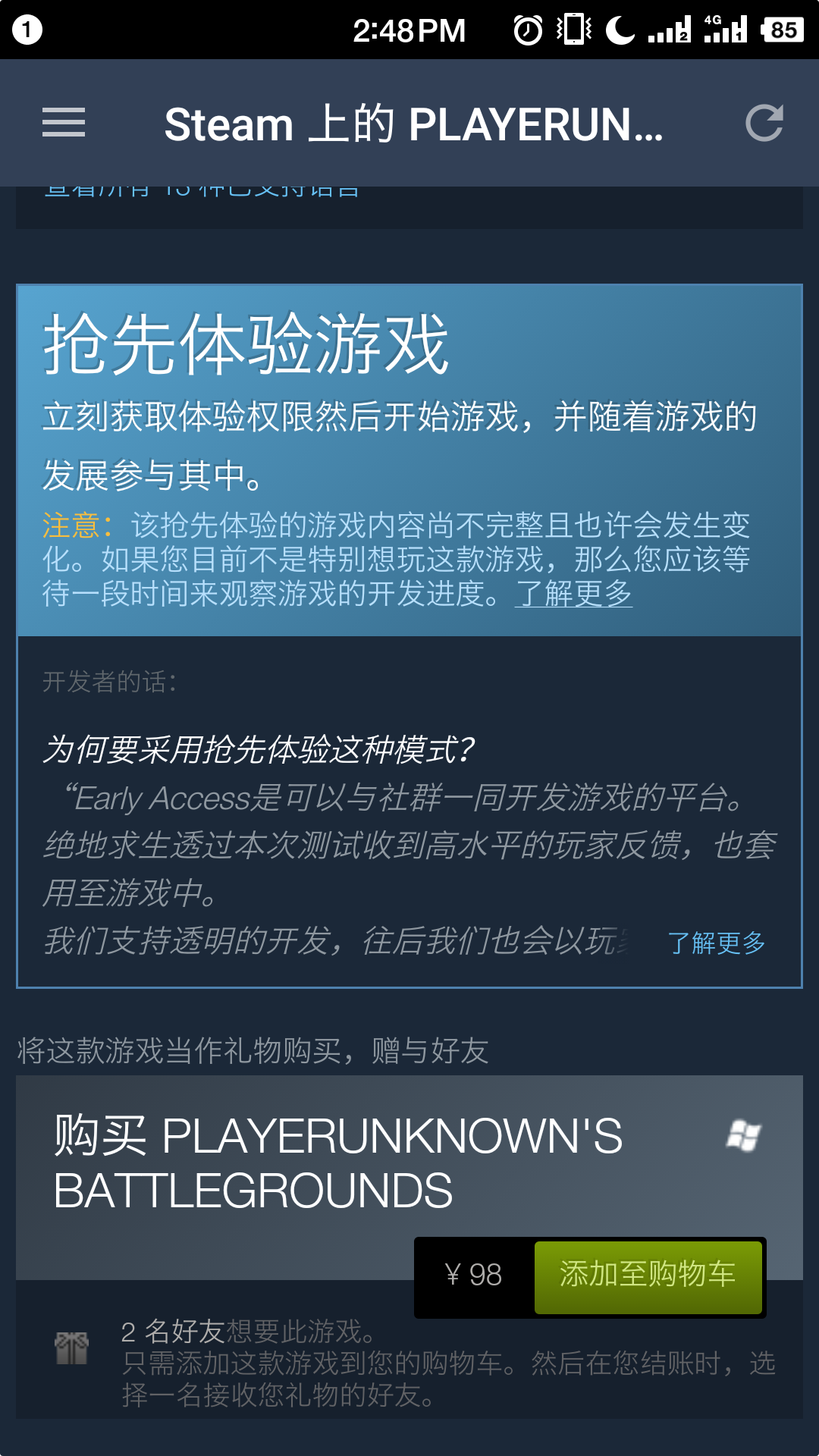
Task: Tap the notification badge showing 1
Action: pos(27,30)
